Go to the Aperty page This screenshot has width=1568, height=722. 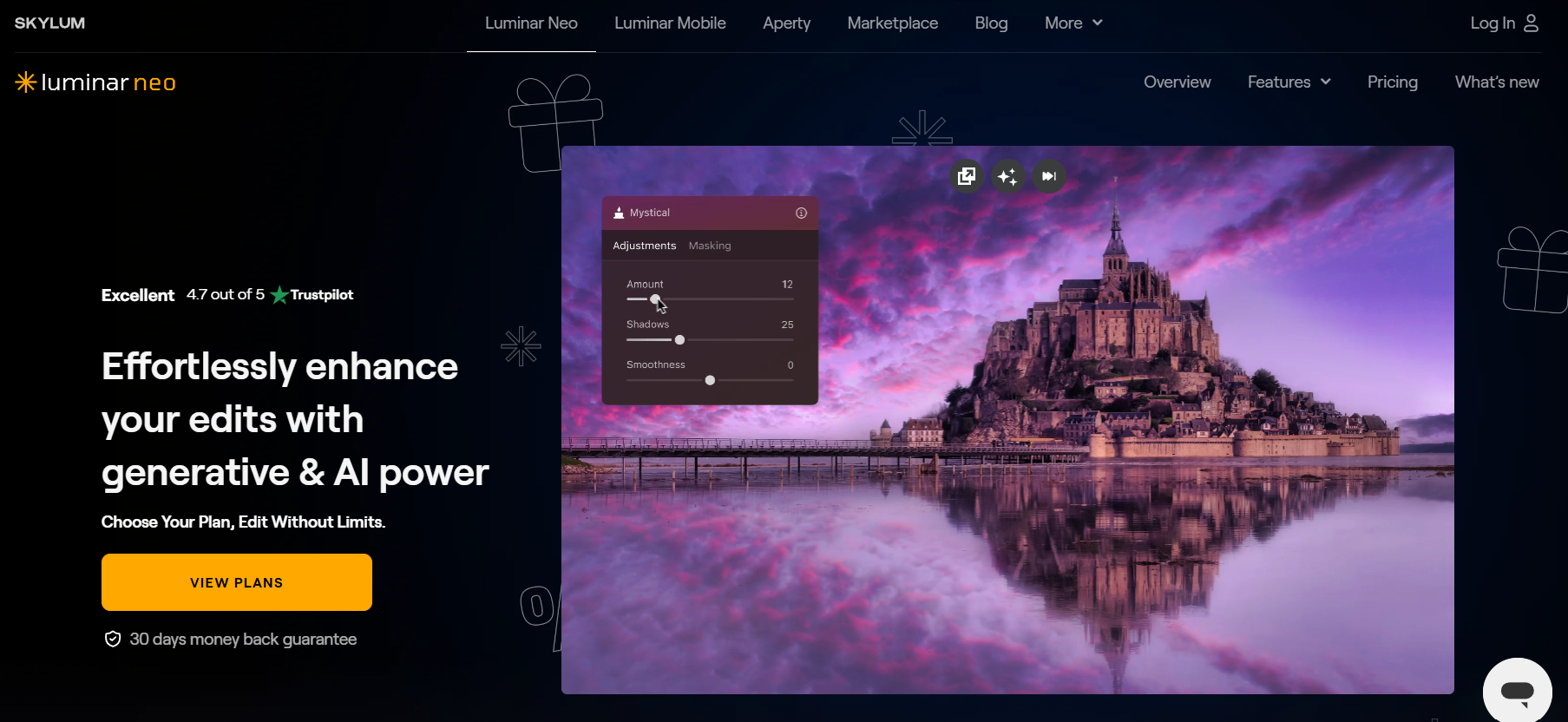coord(786,23)
